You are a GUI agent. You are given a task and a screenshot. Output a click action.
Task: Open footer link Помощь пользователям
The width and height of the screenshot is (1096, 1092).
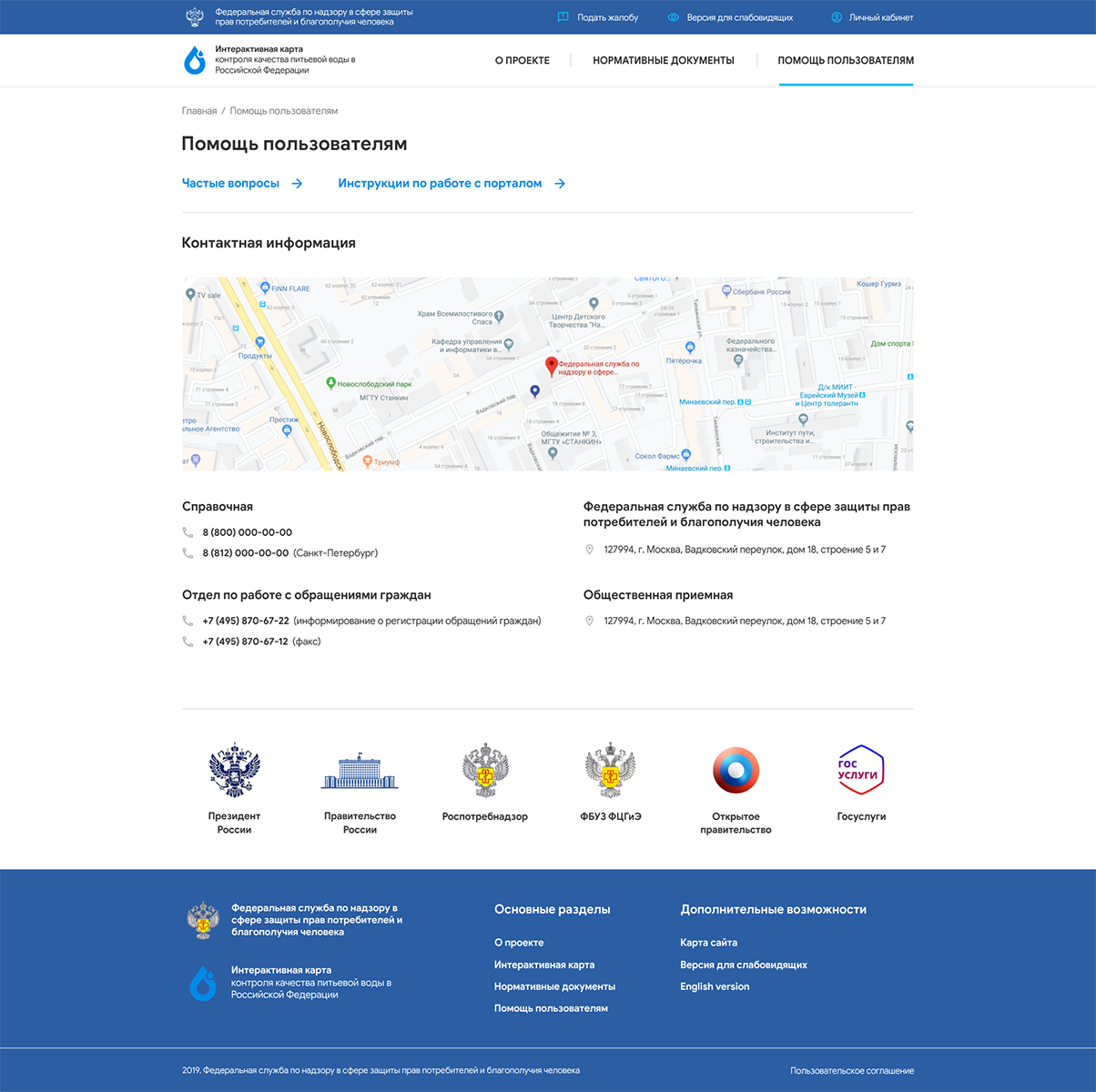[x=551, y=1008]
